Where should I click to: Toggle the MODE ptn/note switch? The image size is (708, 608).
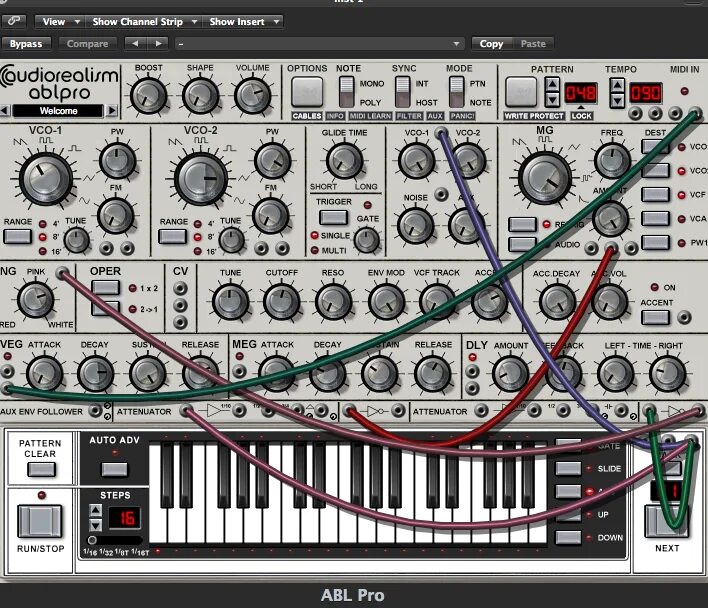[x=456, y=92]
